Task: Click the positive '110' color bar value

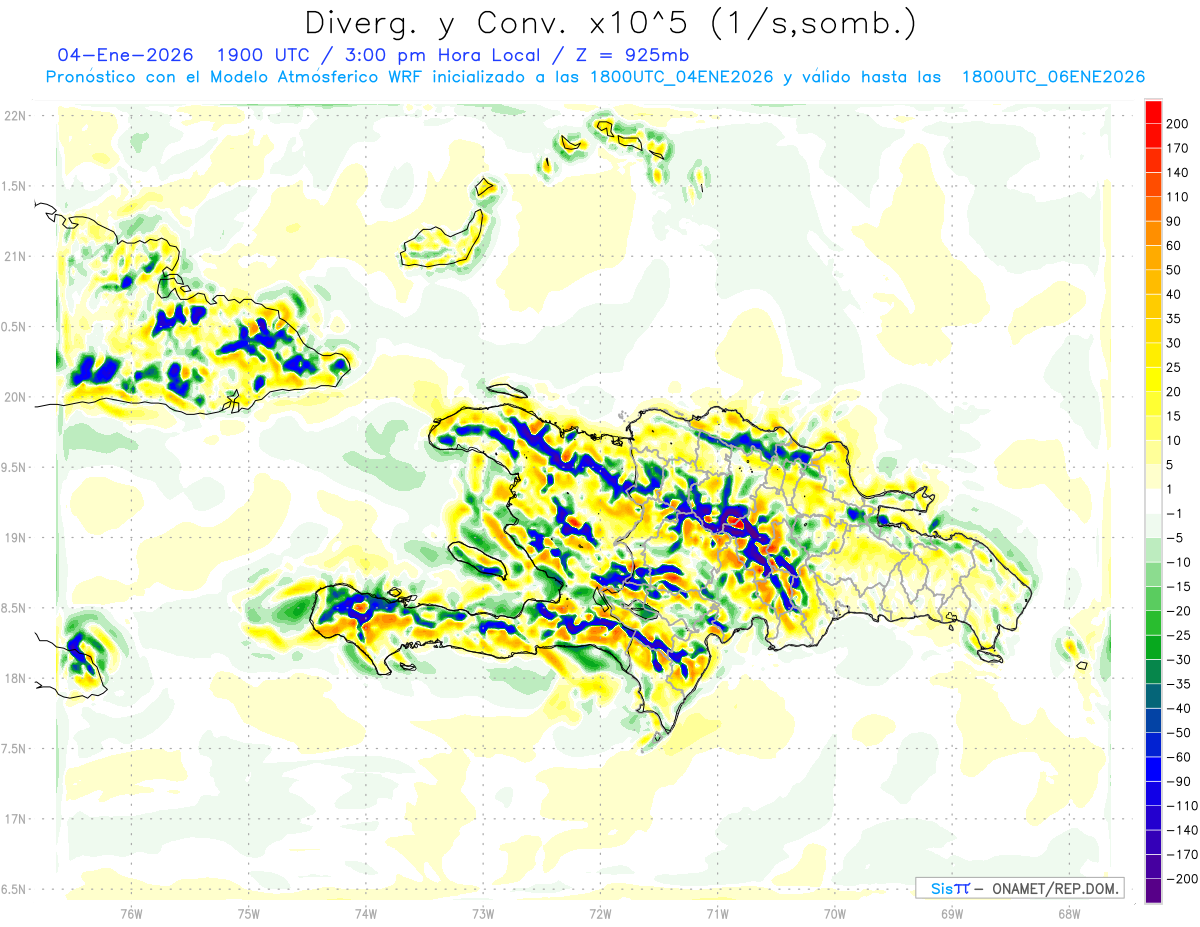Action: tap(1179, 197)
